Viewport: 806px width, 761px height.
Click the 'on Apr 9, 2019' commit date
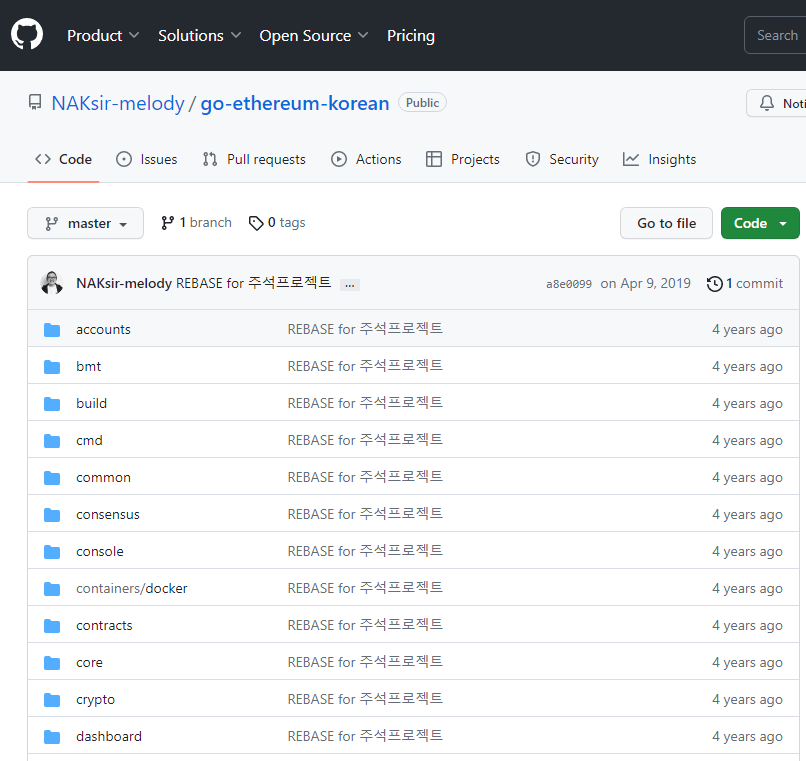click(x=646, y=283)
